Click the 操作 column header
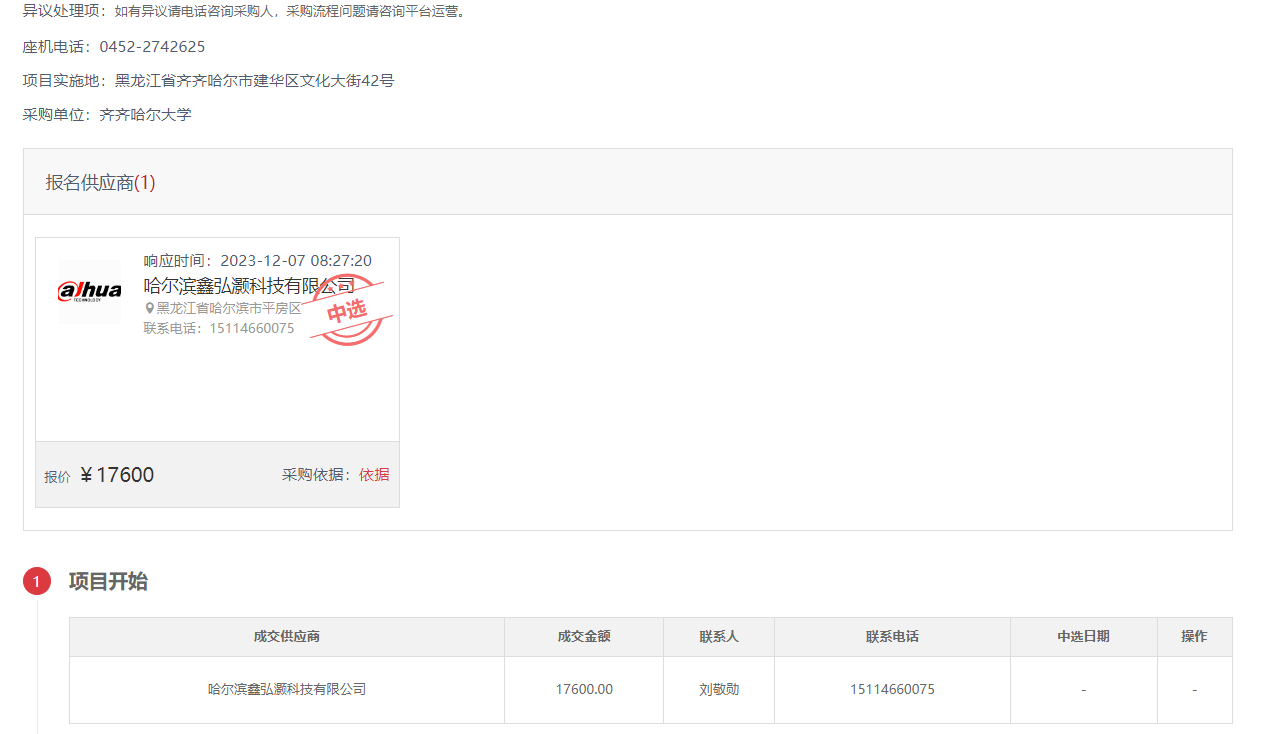Screen dimensions: 1288x734 point(1194,637)
